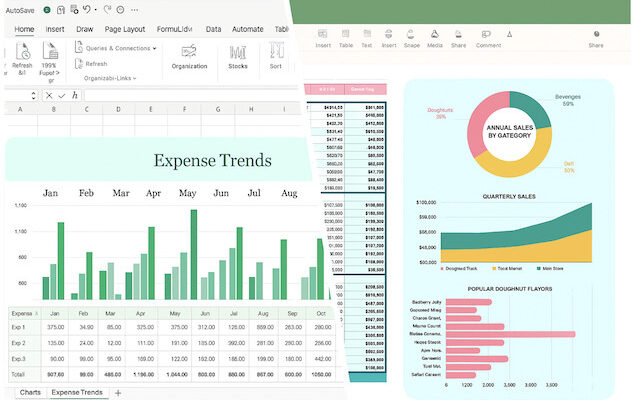The height and width of the screenshot is (400, 635).
Task: Click the tallest green bar under May
Action: (194, 254)
